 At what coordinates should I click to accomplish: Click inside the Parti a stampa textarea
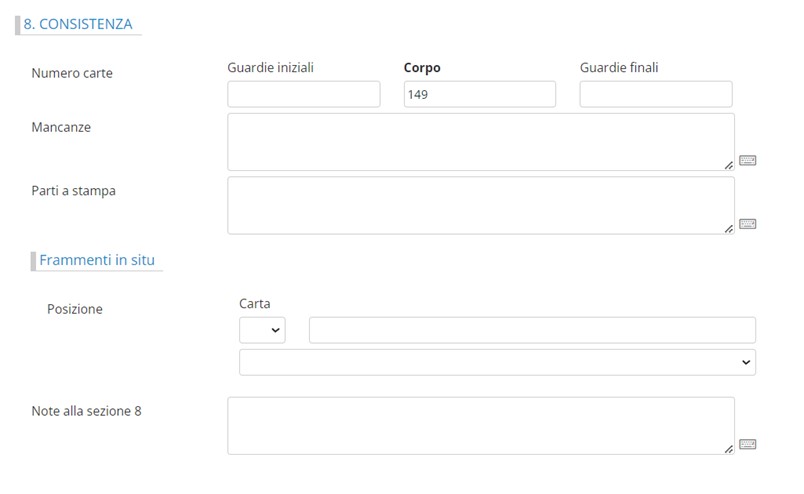(x=480, y=205)
